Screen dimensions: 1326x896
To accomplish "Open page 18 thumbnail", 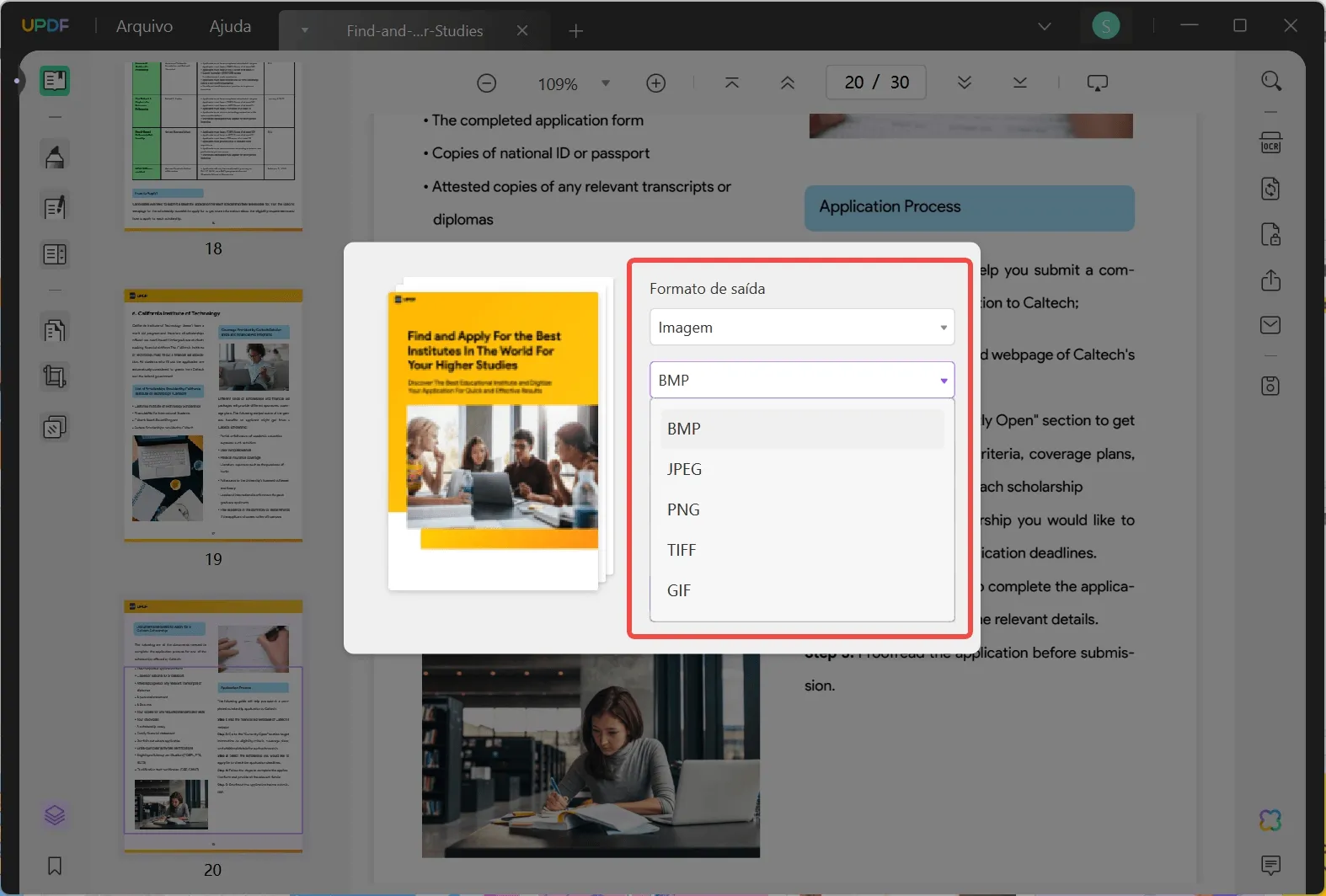I will tap(213, 145).
